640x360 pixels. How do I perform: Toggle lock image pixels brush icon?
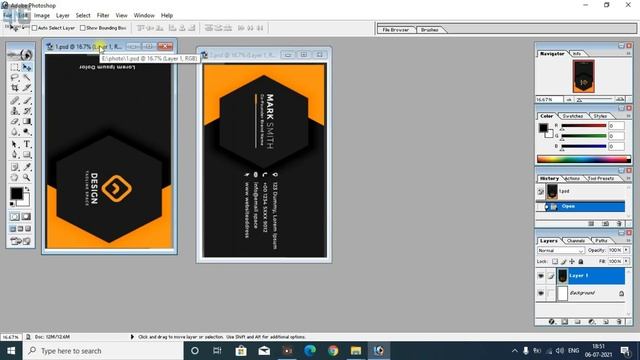tap(564, 261)
